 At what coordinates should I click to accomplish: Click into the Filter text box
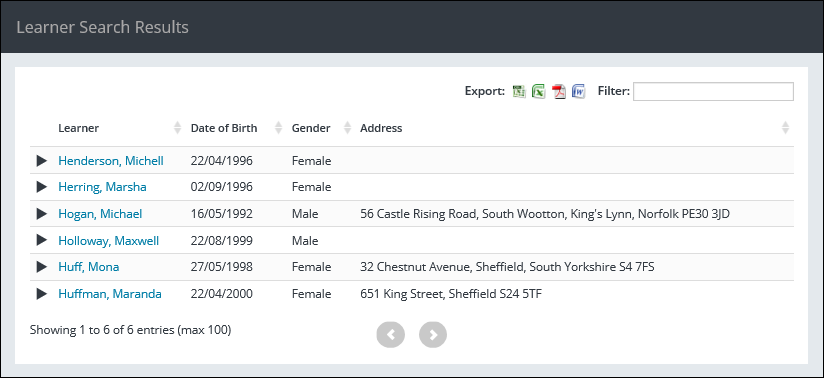(713, 91)
